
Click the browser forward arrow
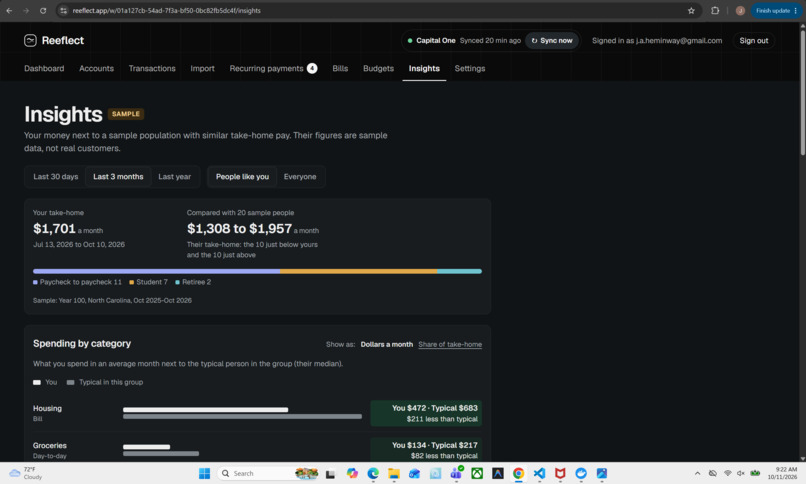click(26, 10)
